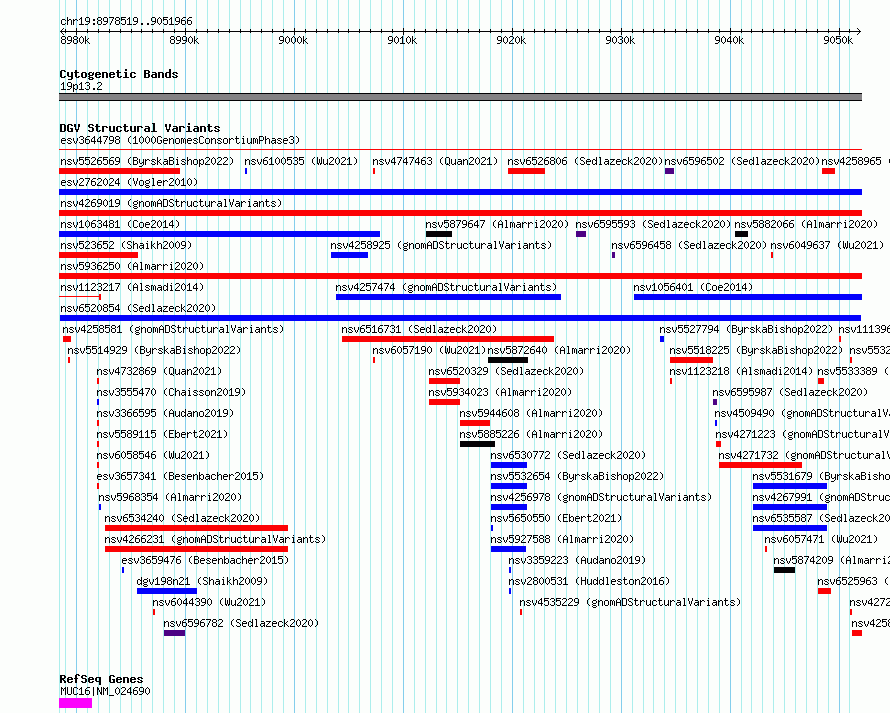Screen dimensions: 890x713
Task: Select nsv4535229 gnomAD variant label
Action: [x=630, y=602]
